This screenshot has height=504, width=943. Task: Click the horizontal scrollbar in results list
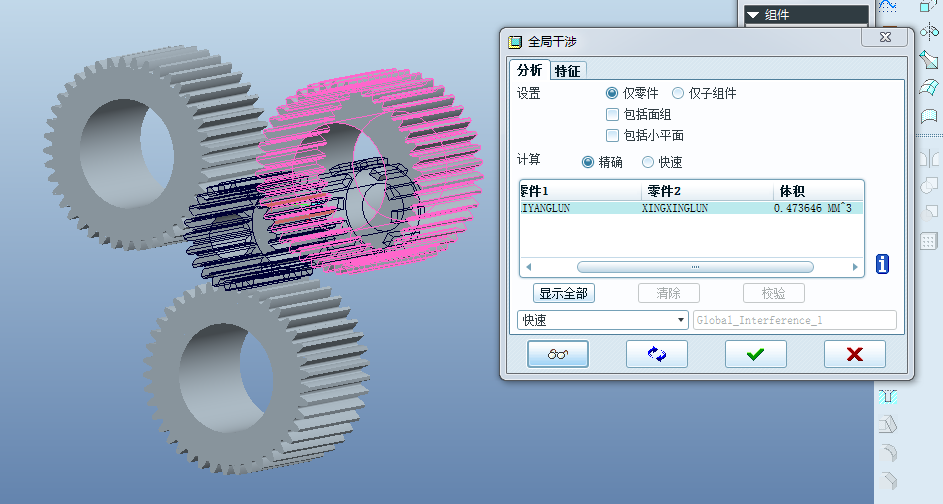pyautogui.click(x=694, y=267)
